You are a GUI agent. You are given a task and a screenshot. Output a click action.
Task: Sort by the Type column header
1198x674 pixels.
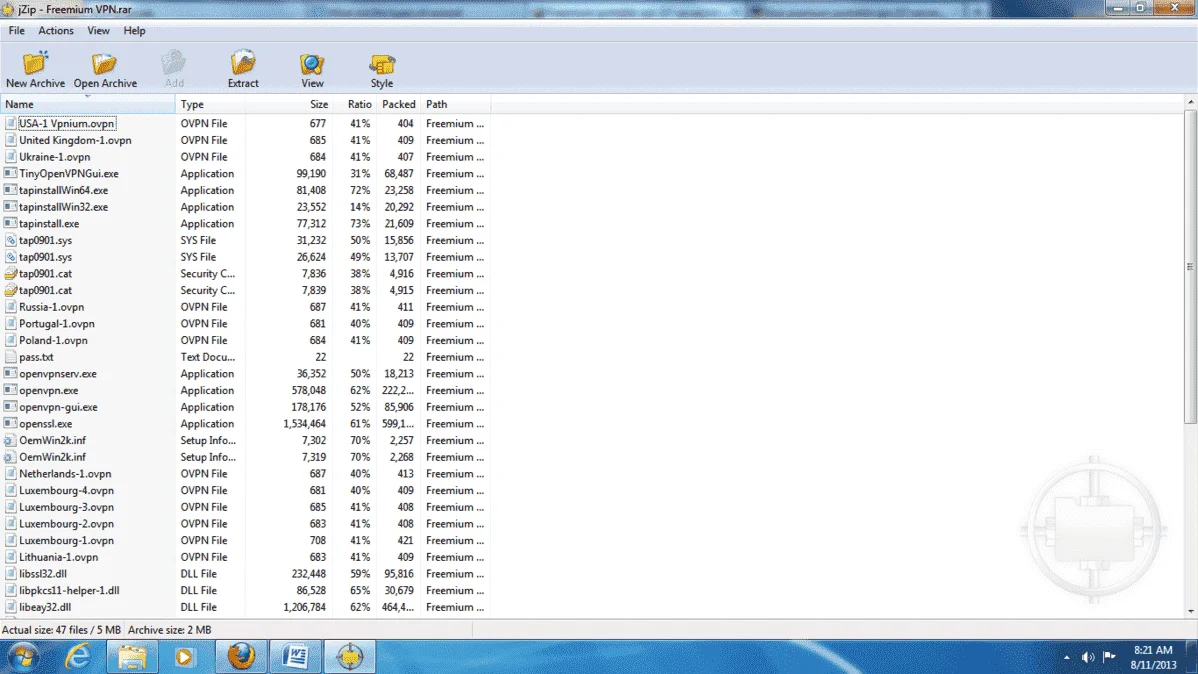click(210, 104)
